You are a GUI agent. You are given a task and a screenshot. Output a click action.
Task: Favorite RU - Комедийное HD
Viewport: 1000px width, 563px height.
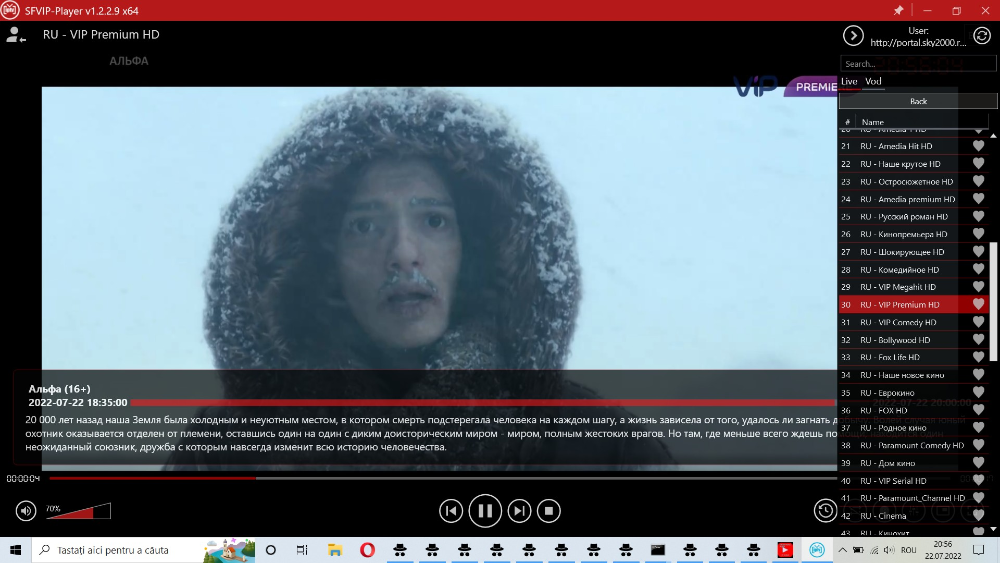[978, 270]
